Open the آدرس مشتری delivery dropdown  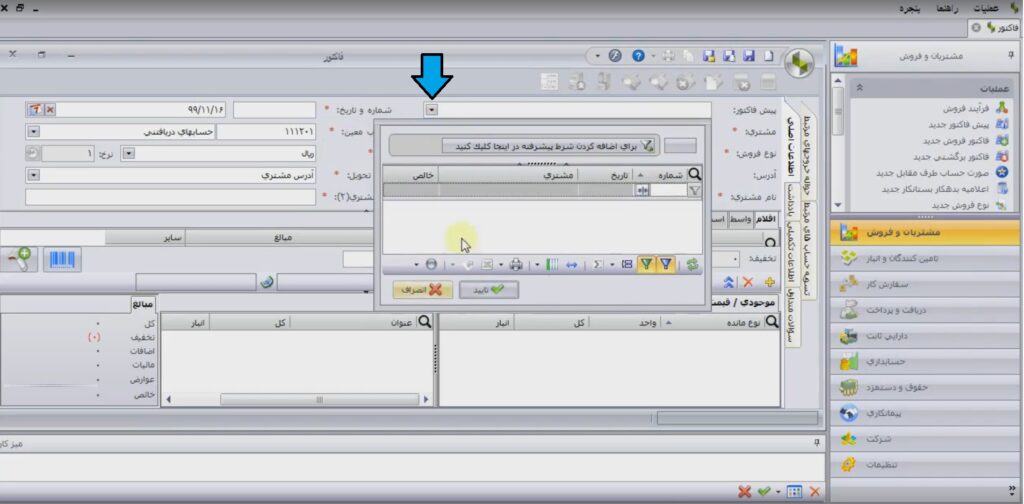pyautogui.click(x=33, y=176)
